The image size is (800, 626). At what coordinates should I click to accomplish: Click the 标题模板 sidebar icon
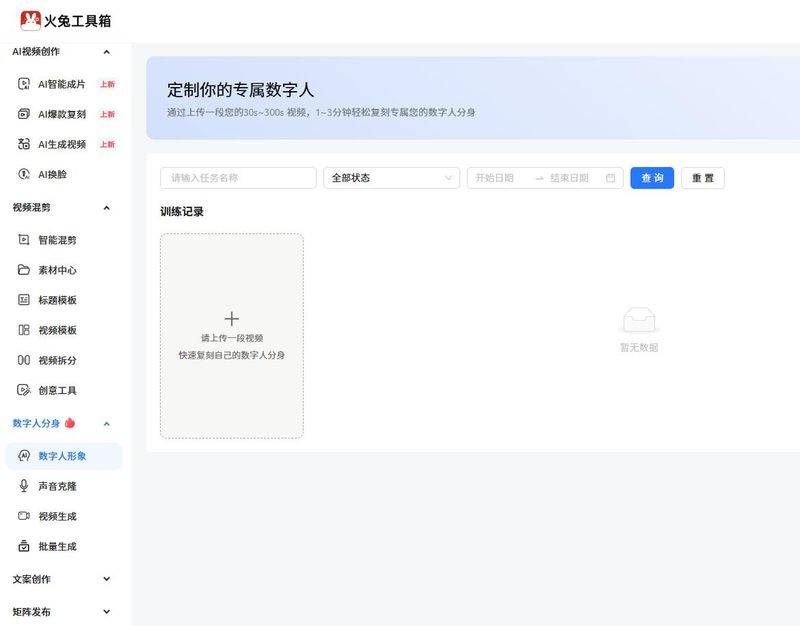pos(24,299)
